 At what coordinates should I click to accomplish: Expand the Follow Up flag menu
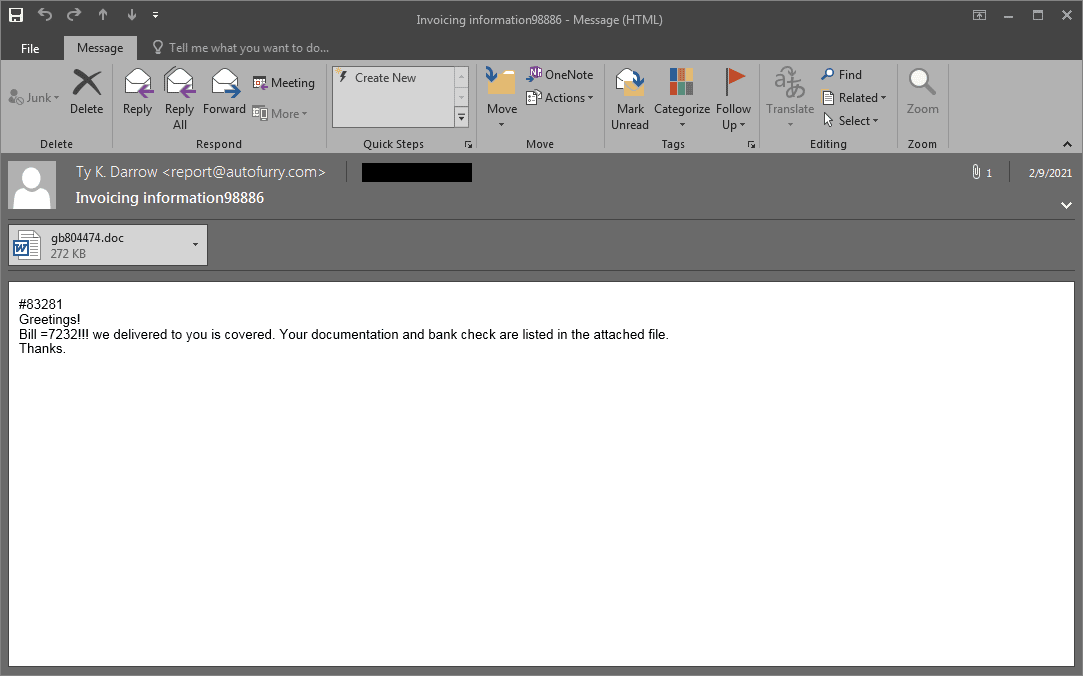click(734, 97)
